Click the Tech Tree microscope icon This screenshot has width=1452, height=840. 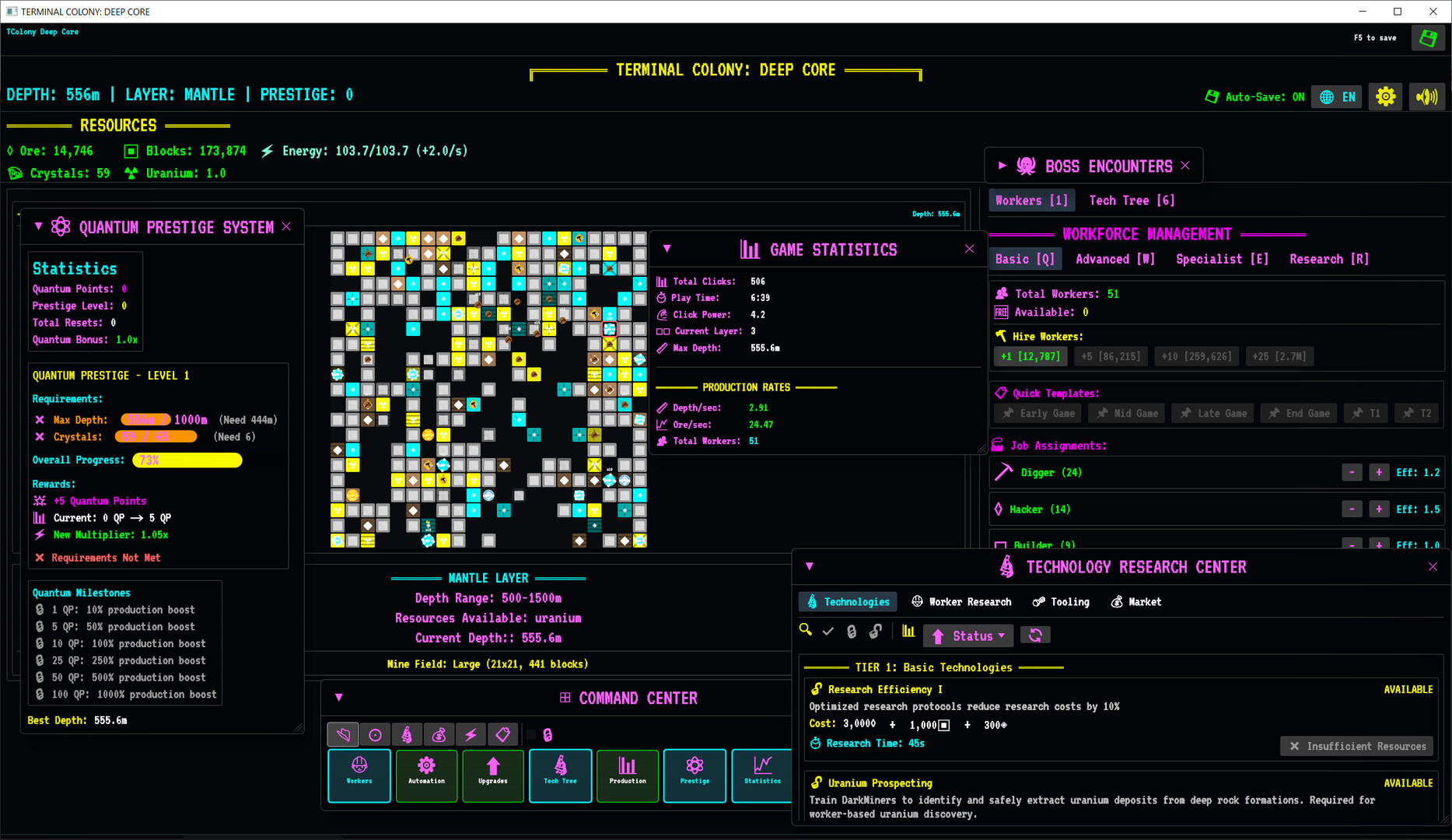tap(560, 775)
